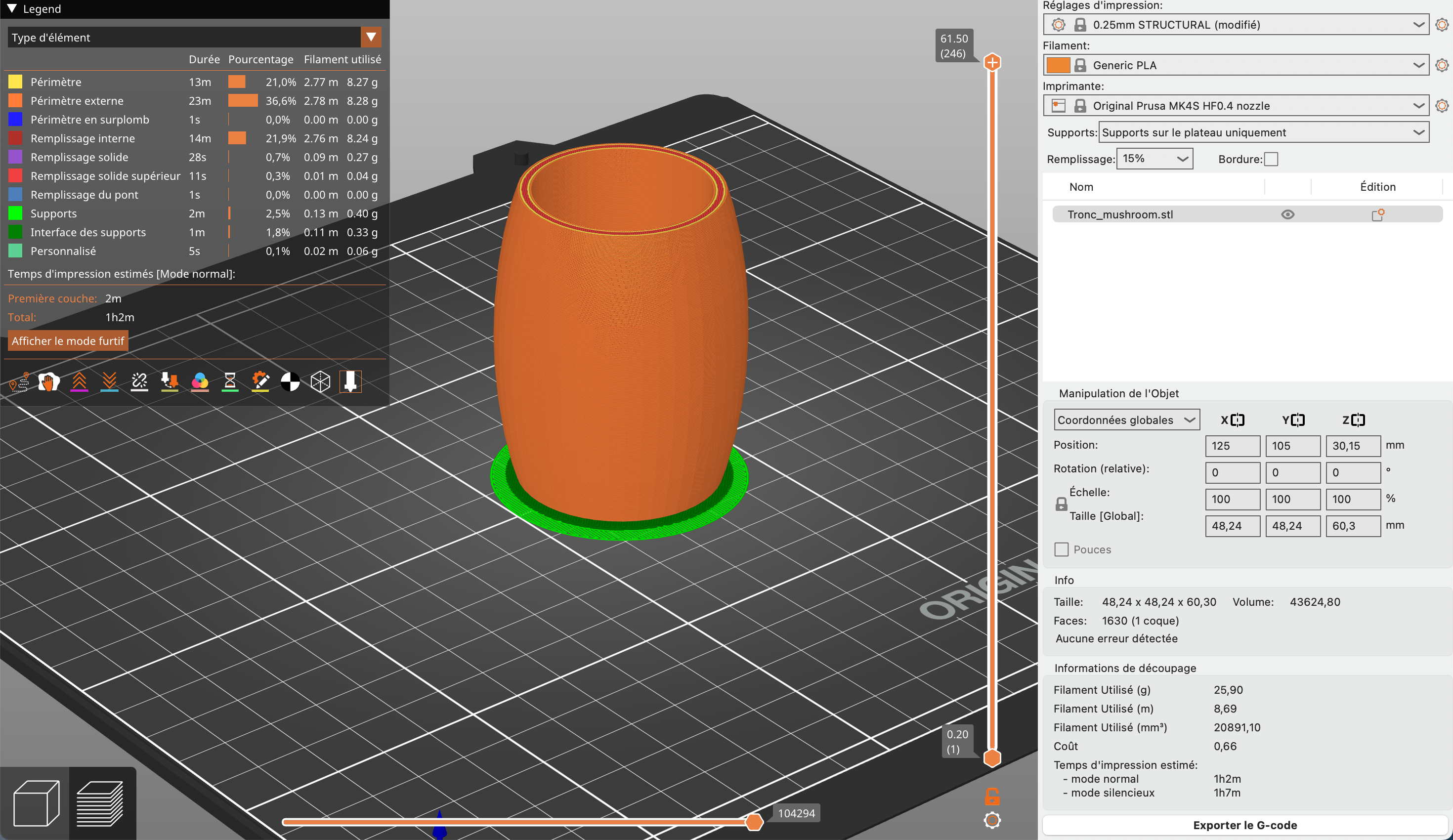Click the Nom column header
This screenshot has width=1453, height=840.
(1081, 187)
